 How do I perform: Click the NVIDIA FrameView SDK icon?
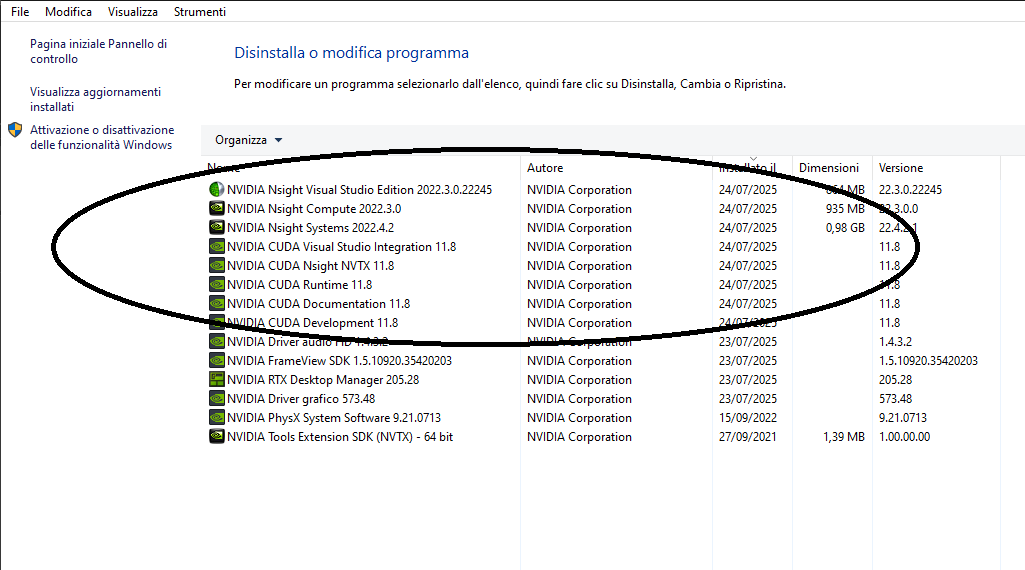click(x=216, y=360)
